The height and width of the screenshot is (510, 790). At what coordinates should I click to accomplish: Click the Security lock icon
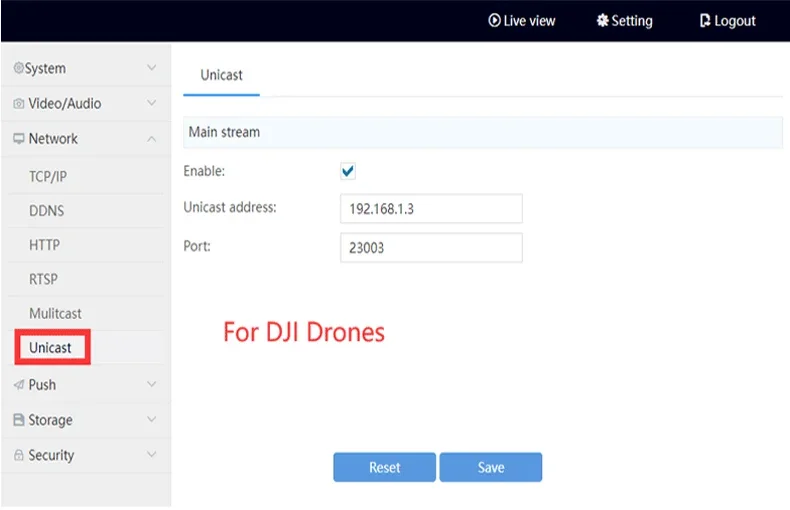pos(19,455)
